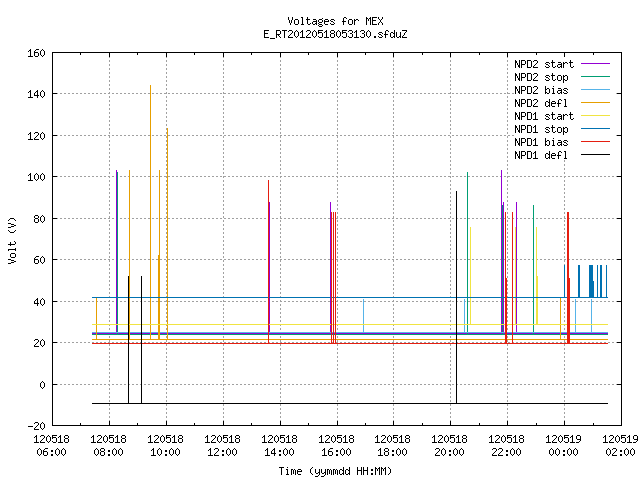Click the 'Time (yymmdd HH:MM)' x-axis label

[x=335, y=471]
